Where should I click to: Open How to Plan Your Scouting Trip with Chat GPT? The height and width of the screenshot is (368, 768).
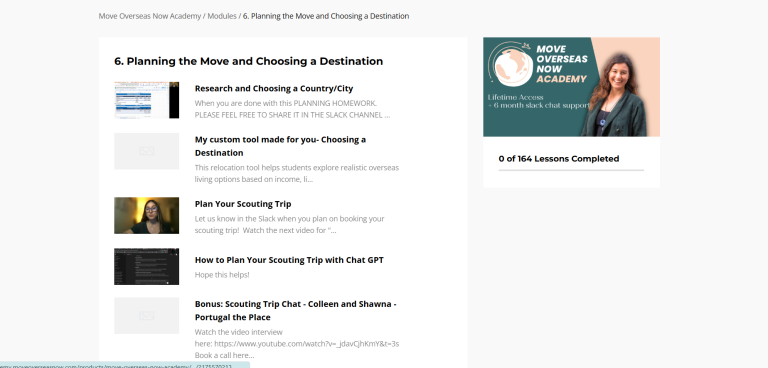coord(289,260)
